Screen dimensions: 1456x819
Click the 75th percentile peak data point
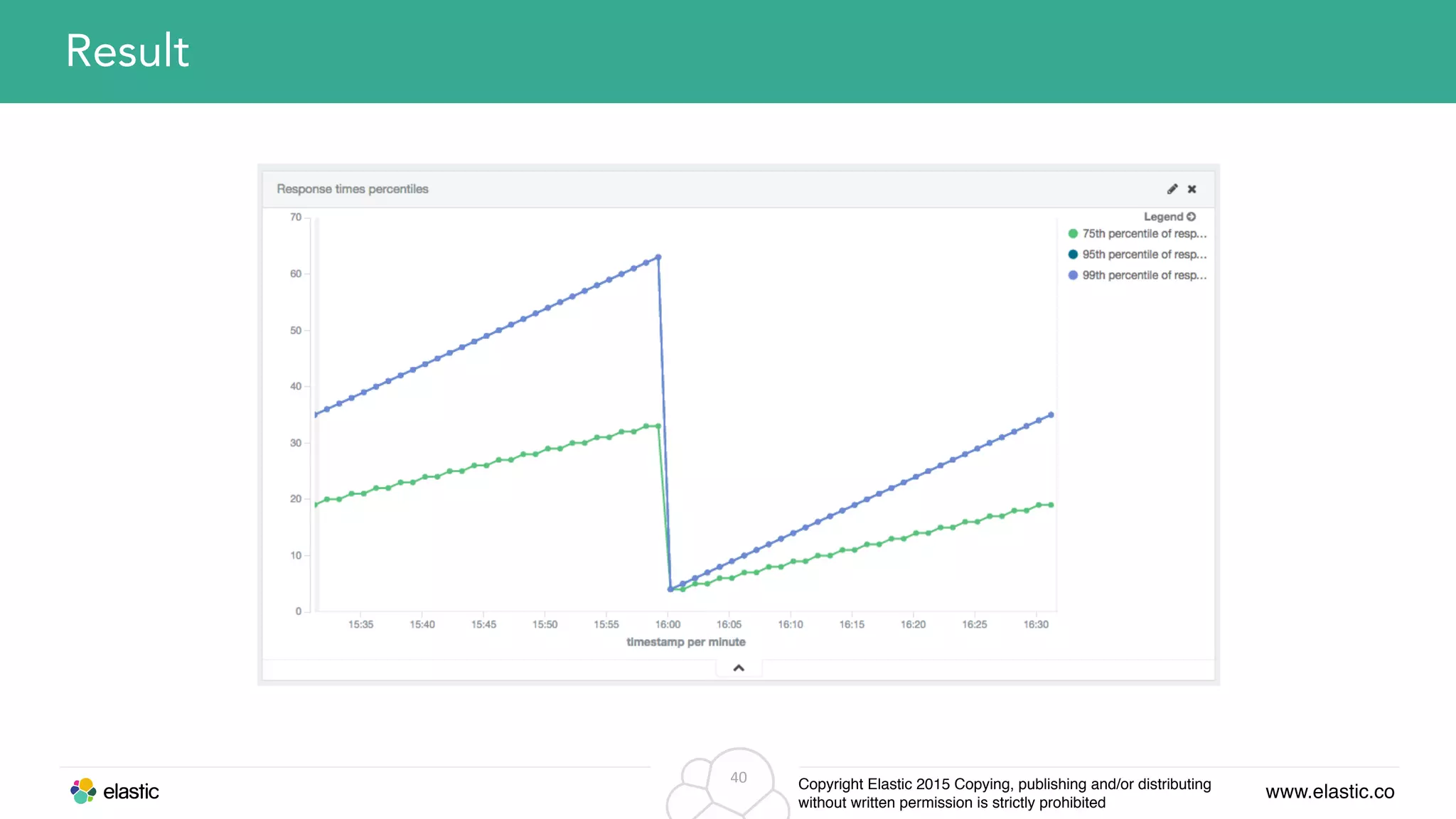658,427
